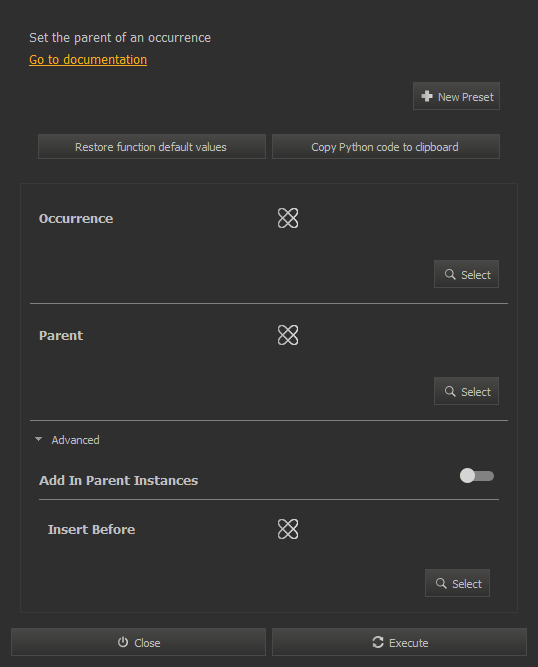Click magnifier icon in Insert Before Select button
This screenshot has height=667, width=538.
441,583
